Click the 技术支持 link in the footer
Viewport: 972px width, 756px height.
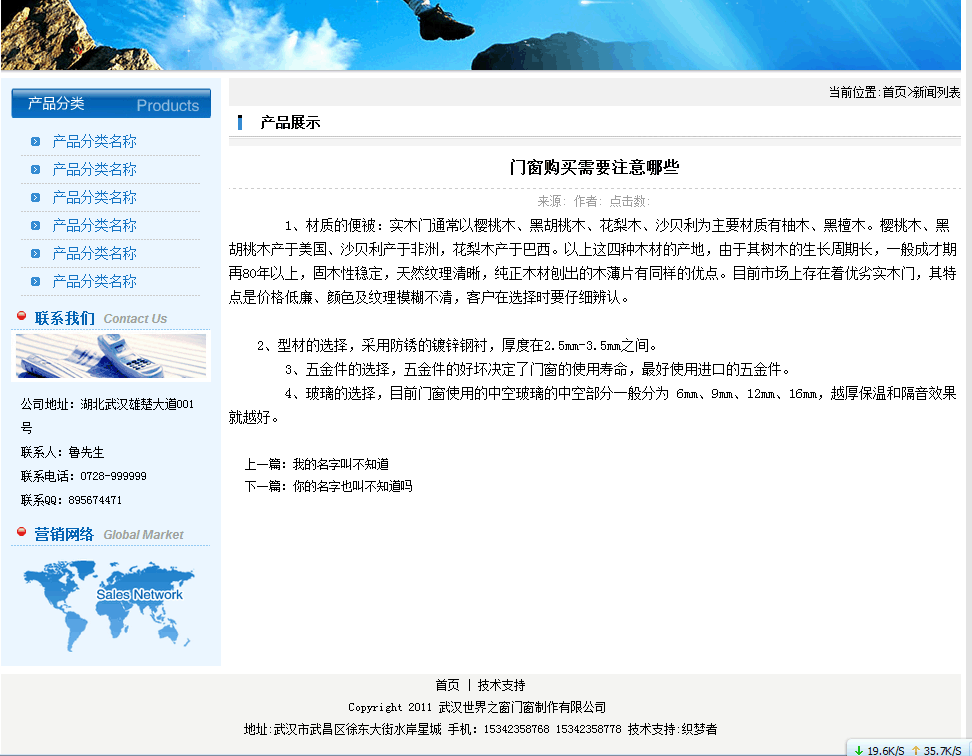tap(501, 685)
